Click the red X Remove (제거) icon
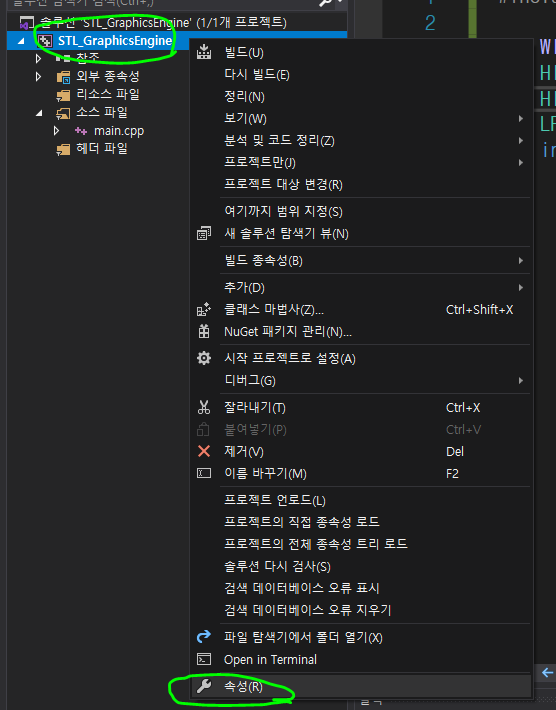Screen dimensions: 556x710 point(204,451)
